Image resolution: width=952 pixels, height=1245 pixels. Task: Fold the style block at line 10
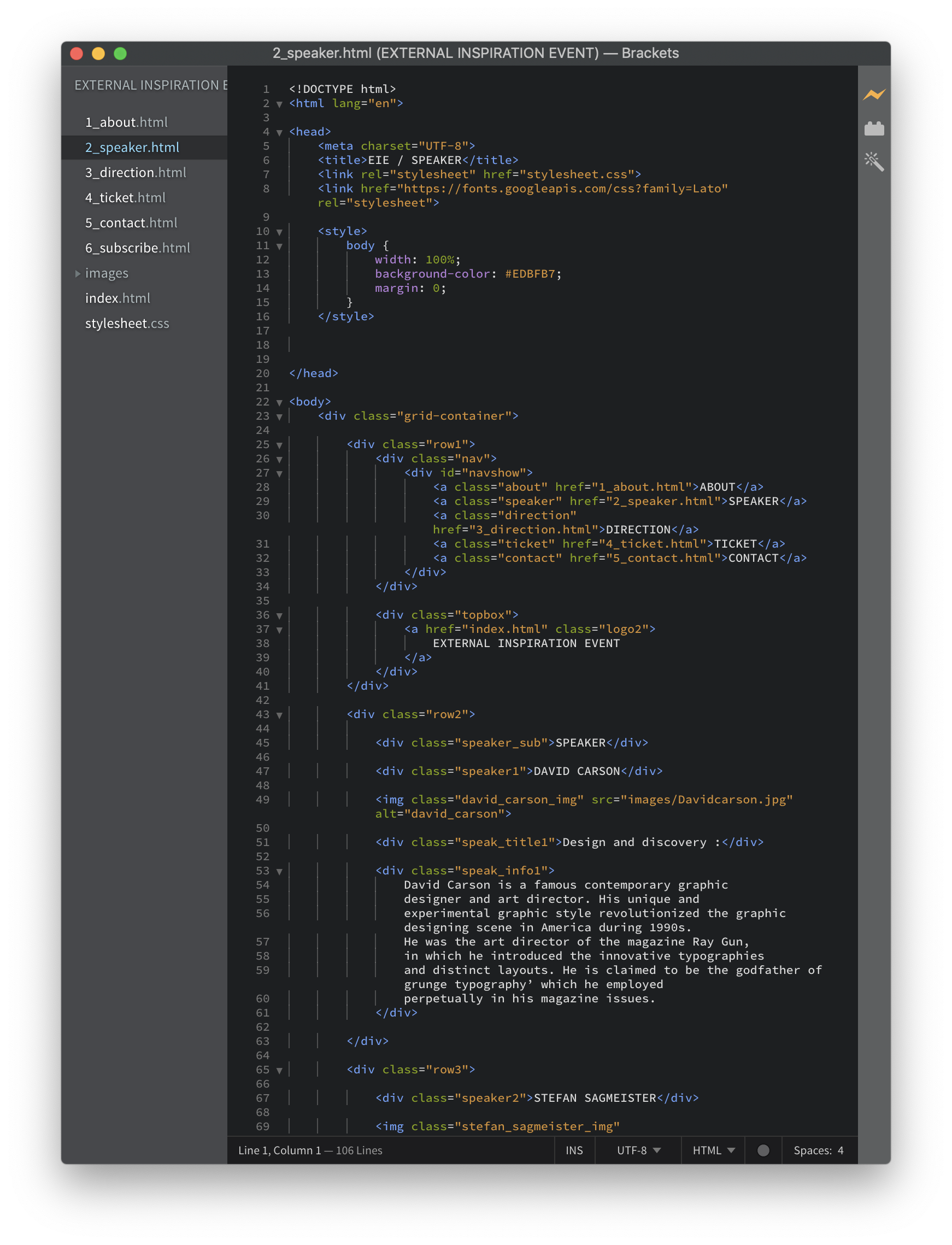(x=279, y=232)
